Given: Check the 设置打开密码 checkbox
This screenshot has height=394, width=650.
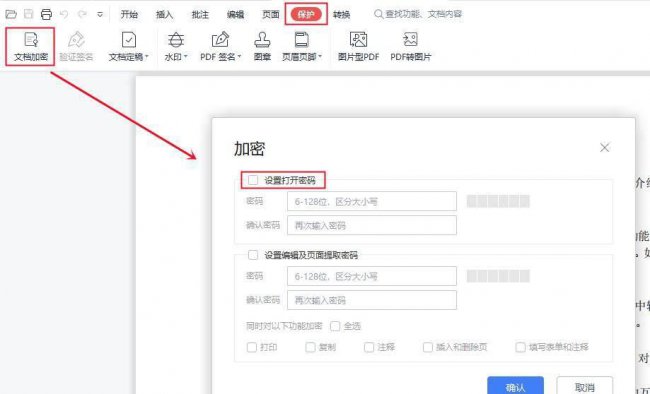Looking at the screenshot, I should (x=253, y=180).
